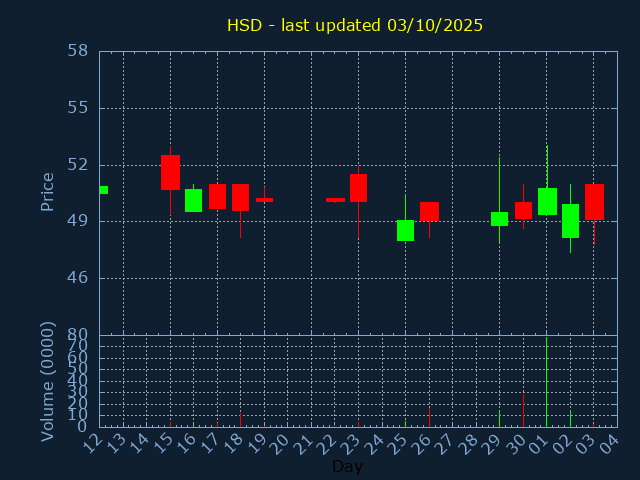
Task: Click the Price y-axis label
Action: click(47, 191)
